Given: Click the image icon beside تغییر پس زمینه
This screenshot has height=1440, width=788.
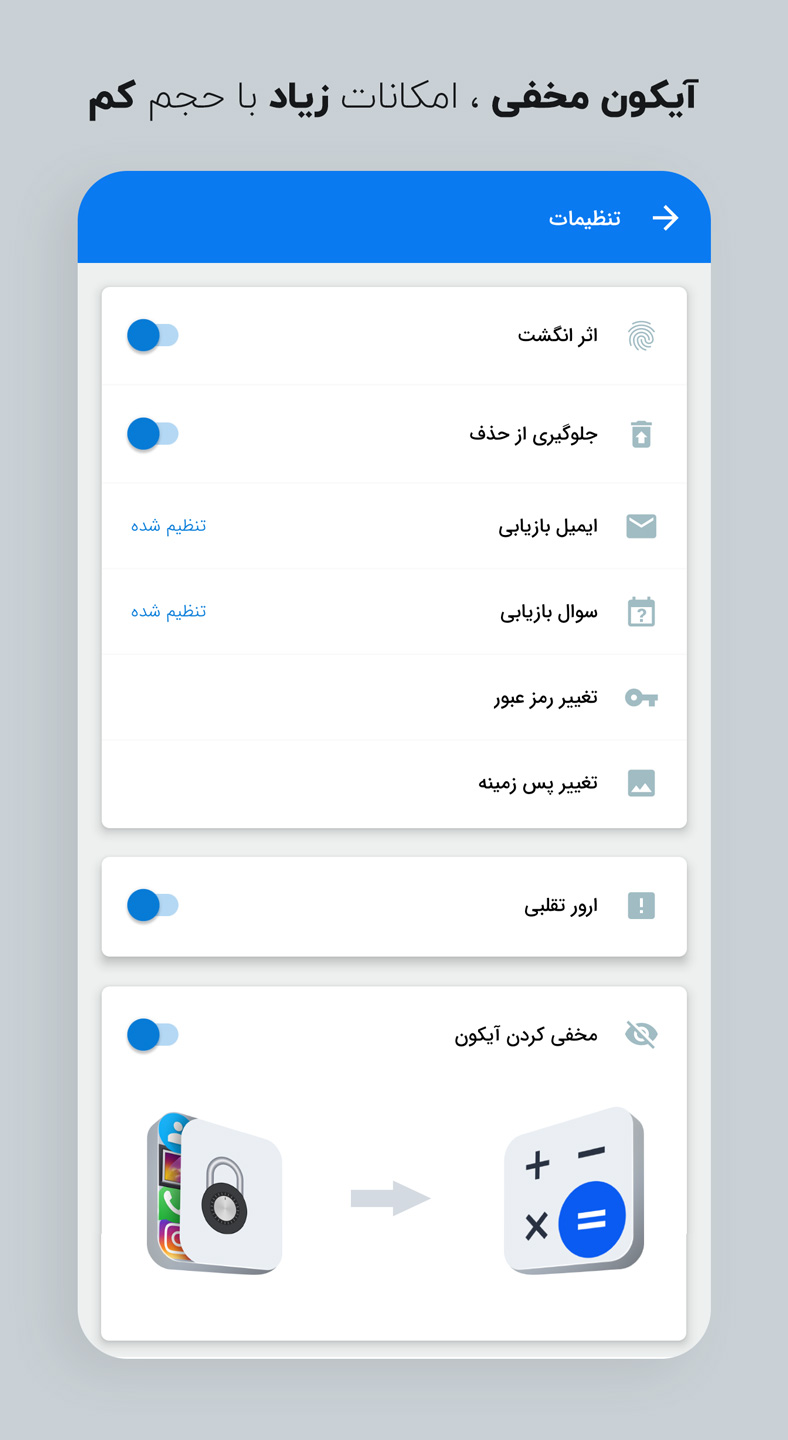Looking at the screenshot, I should click(x=641, y=783).
